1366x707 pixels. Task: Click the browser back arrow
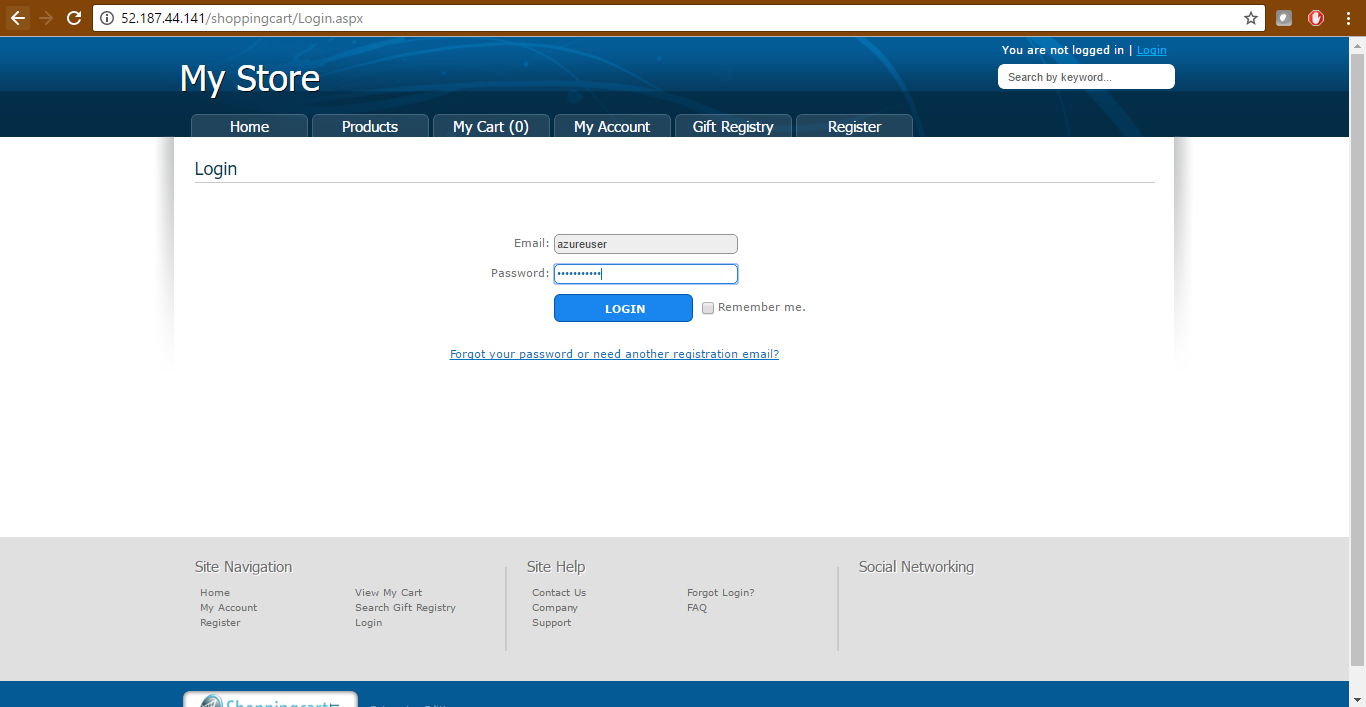click(18, 18)
